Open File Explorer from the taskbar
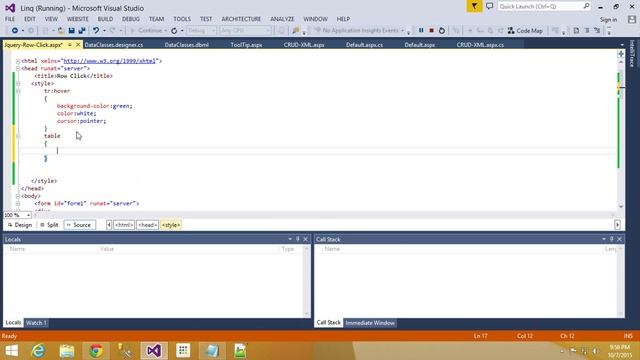The height and width of the screenshot is (360, 640). [67, 351]
